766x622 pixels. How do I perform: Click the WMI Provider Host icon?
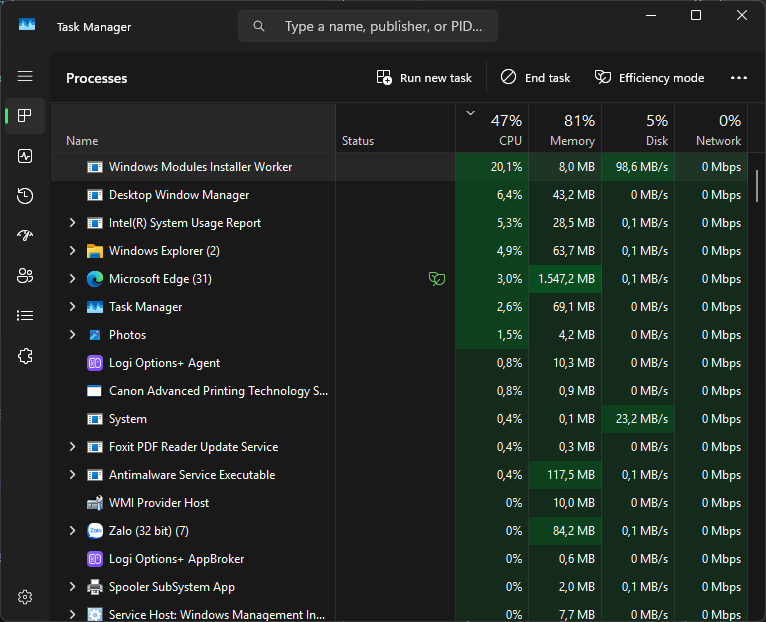(x=95, y=503)
